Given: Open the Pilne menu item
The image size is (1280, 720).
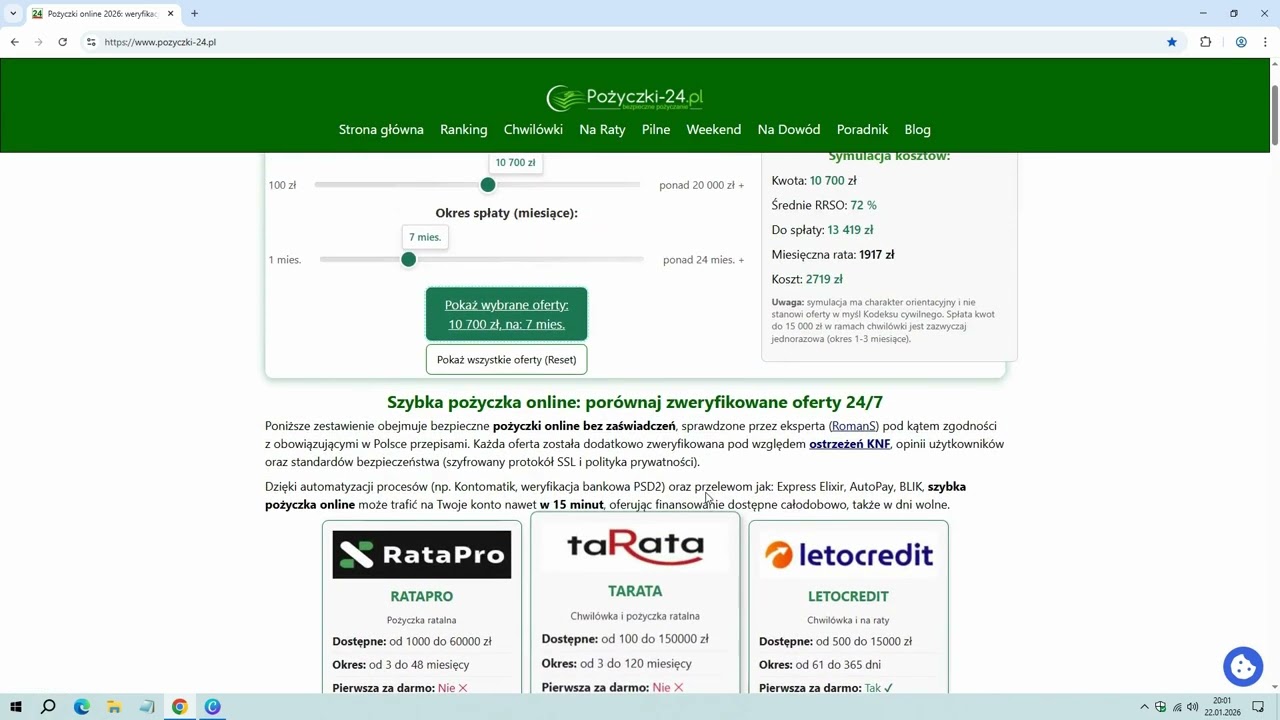Looking at the screenshot, I should pos(656,129).
